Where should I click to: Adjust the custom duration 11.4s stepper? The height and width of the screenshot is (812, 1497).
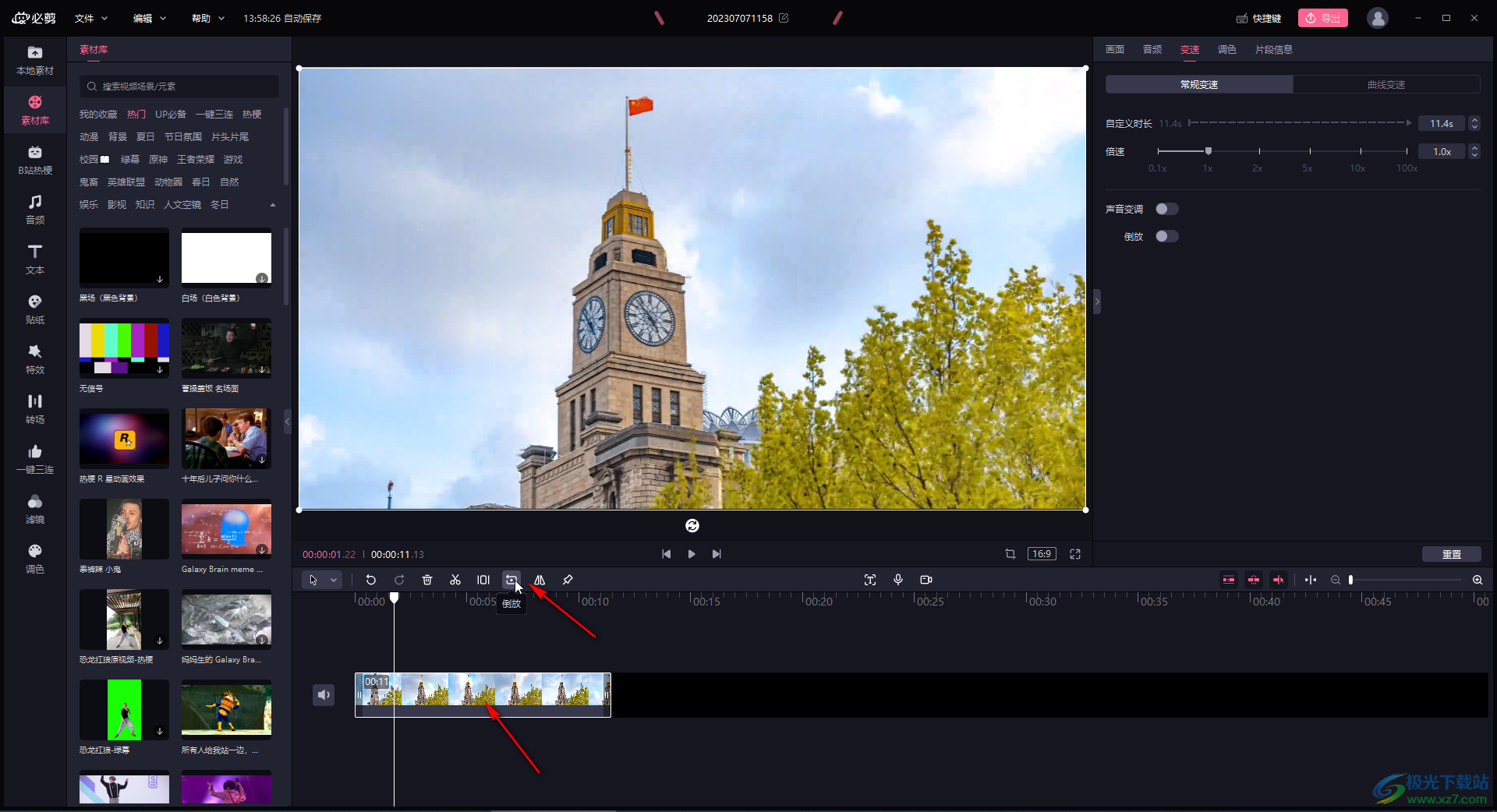click(x=1474, y=123)
